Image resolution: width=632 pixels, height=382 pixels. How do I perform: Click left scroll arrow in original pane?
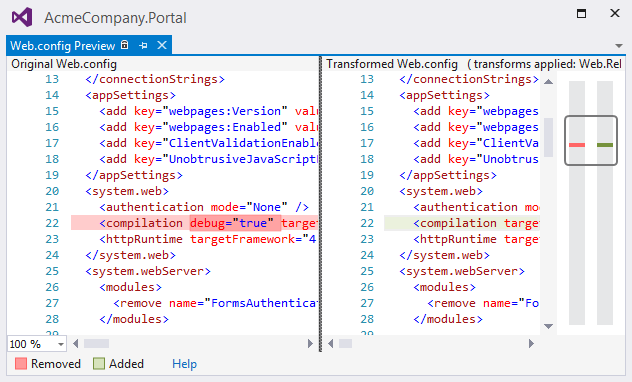(x=75, y=344)
